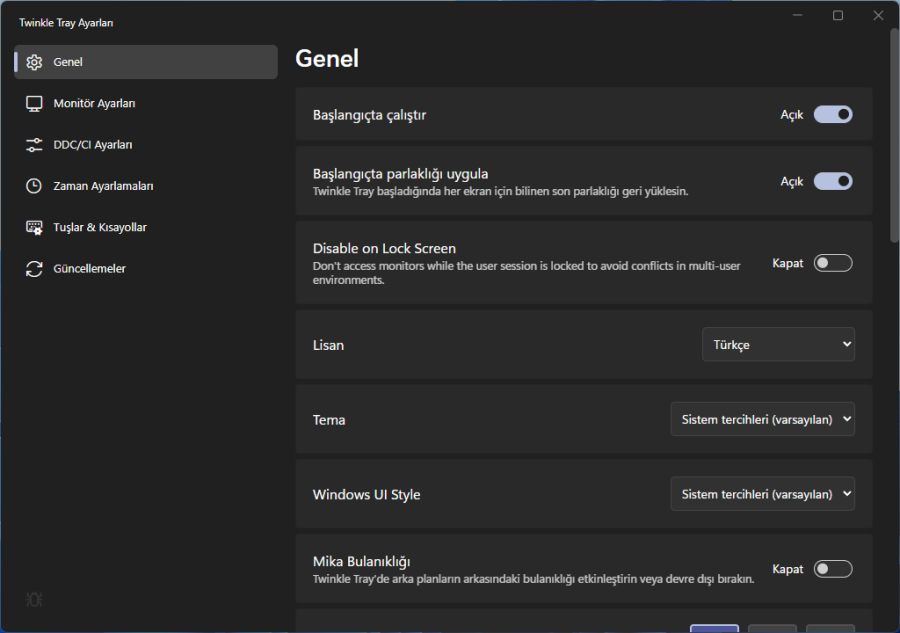Go to the Güncellemeler page

[x=89, y=268]
